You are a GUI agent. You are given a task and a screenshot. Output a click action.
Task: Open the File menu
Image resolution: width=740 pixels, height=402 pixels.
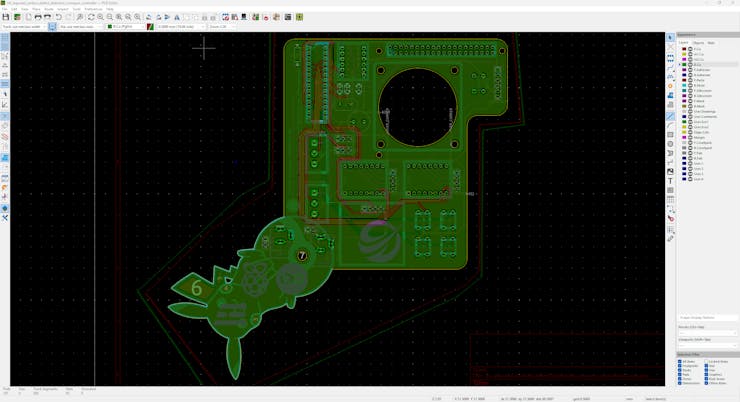(4, 9)
